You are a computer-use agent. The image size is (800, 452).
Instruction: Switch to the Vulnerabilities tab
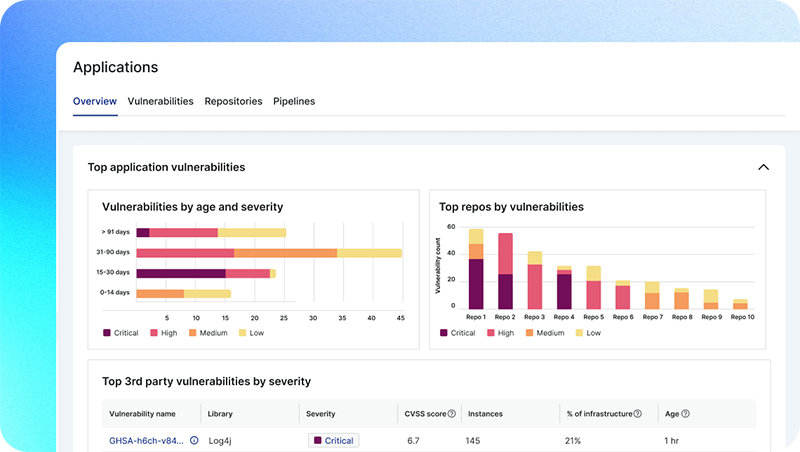tap(160, 101)
